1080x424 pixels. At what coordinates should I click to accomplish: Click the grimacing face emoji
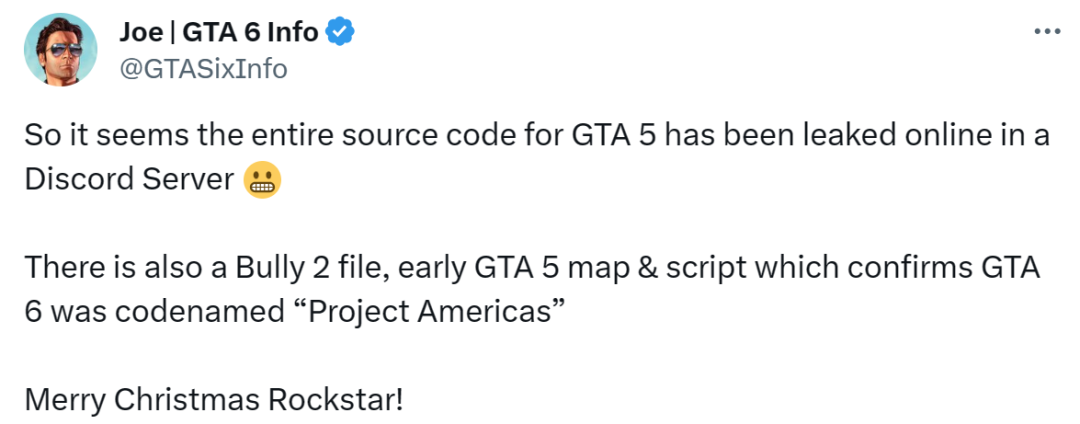coord(262,180)
